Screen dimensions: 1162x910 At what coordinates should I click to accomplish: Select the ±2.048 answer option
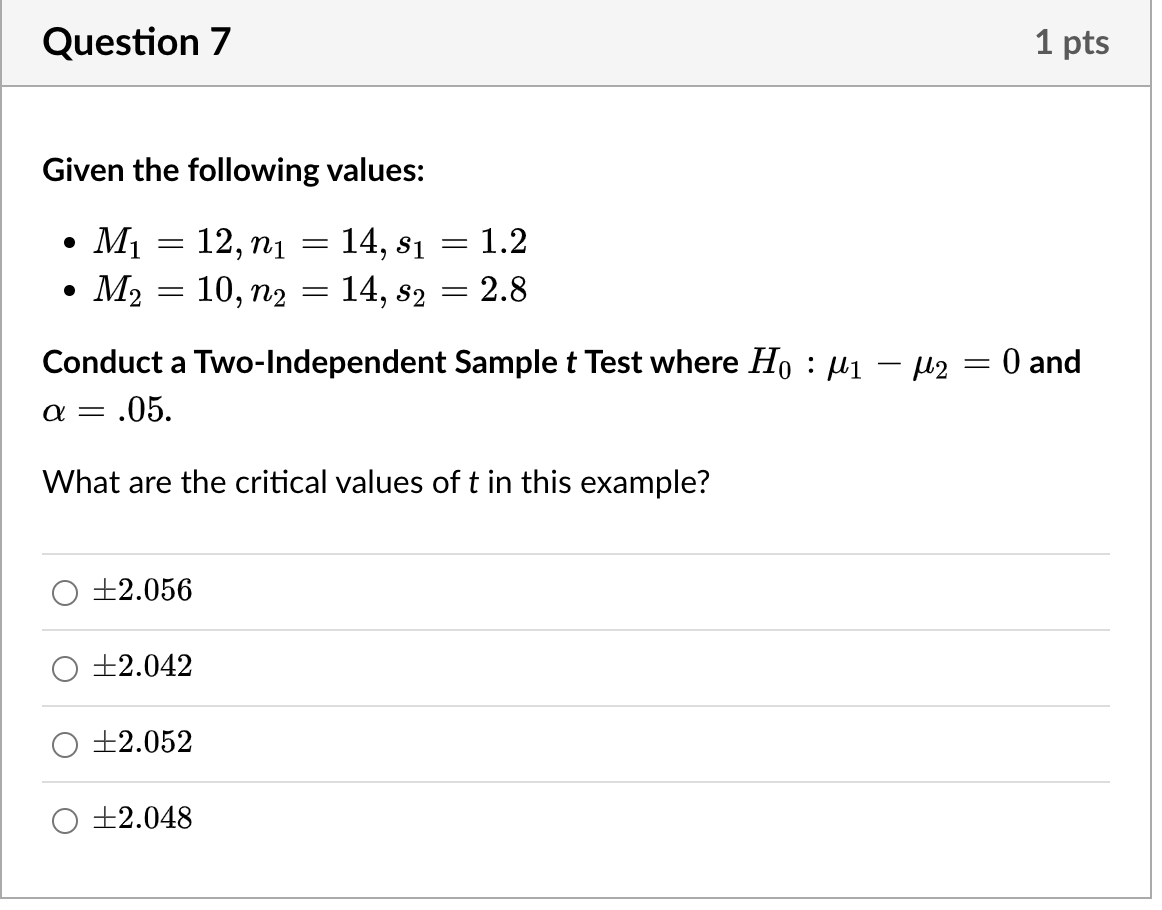point(65,820)
